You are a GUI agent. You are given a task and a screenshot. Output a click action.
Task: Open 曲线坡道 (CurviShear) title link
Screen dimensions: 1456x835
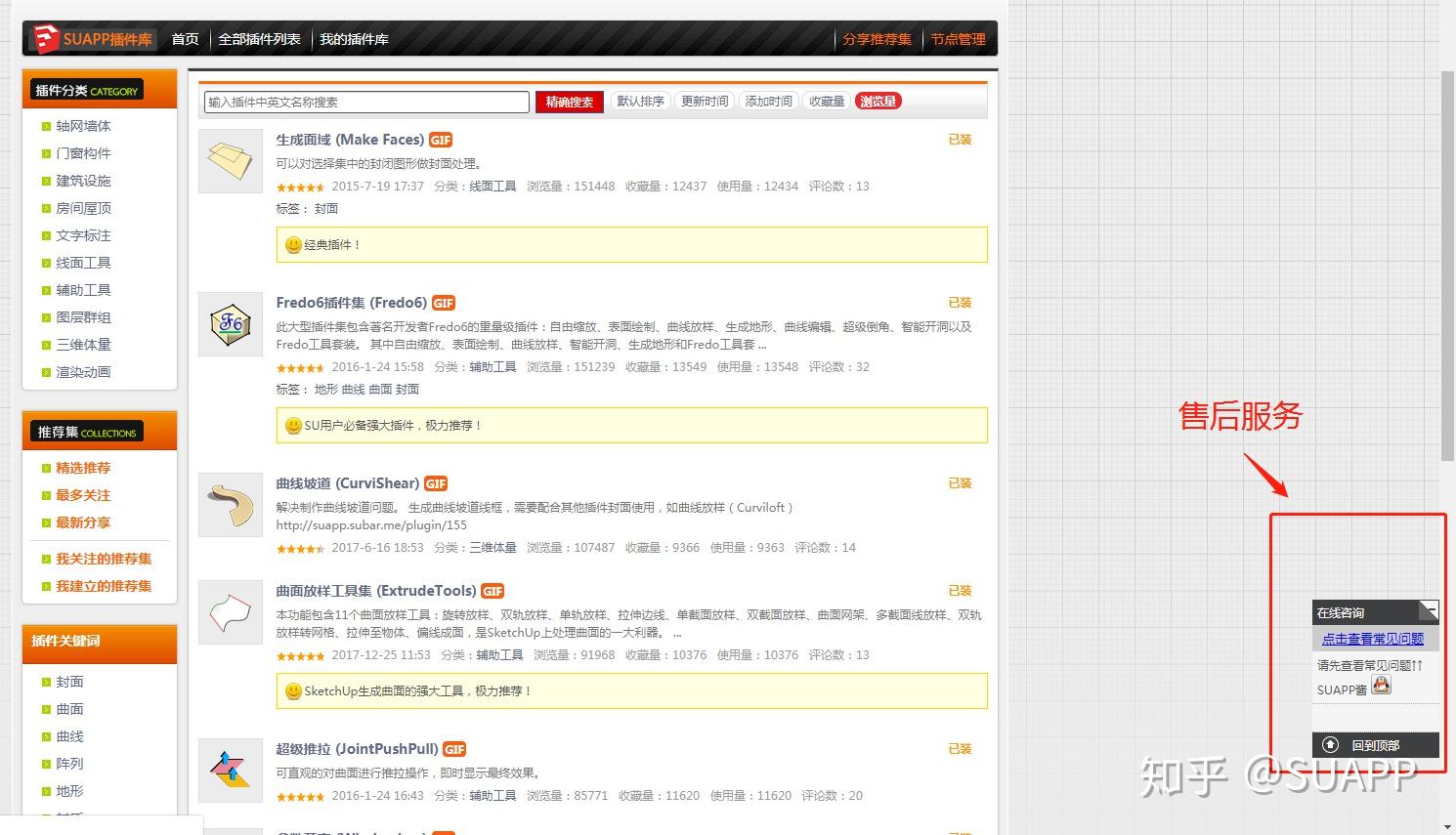(x=348, y=483)
